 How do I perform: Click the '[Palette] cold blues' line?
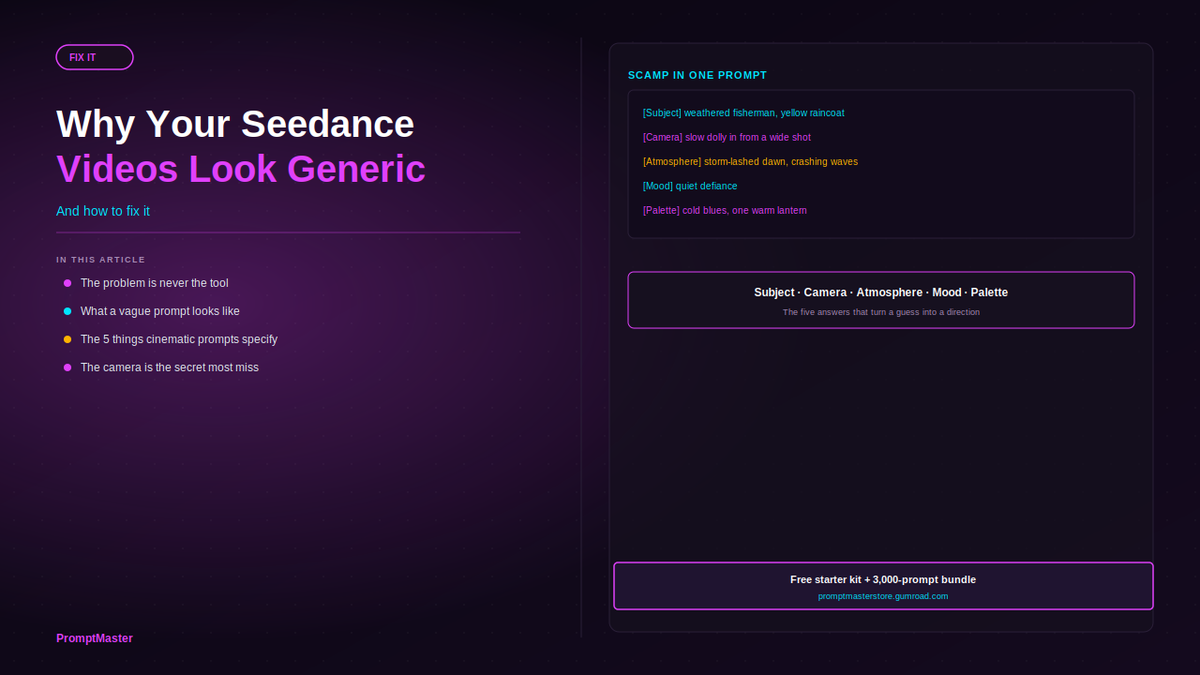[x=724, y=210]
